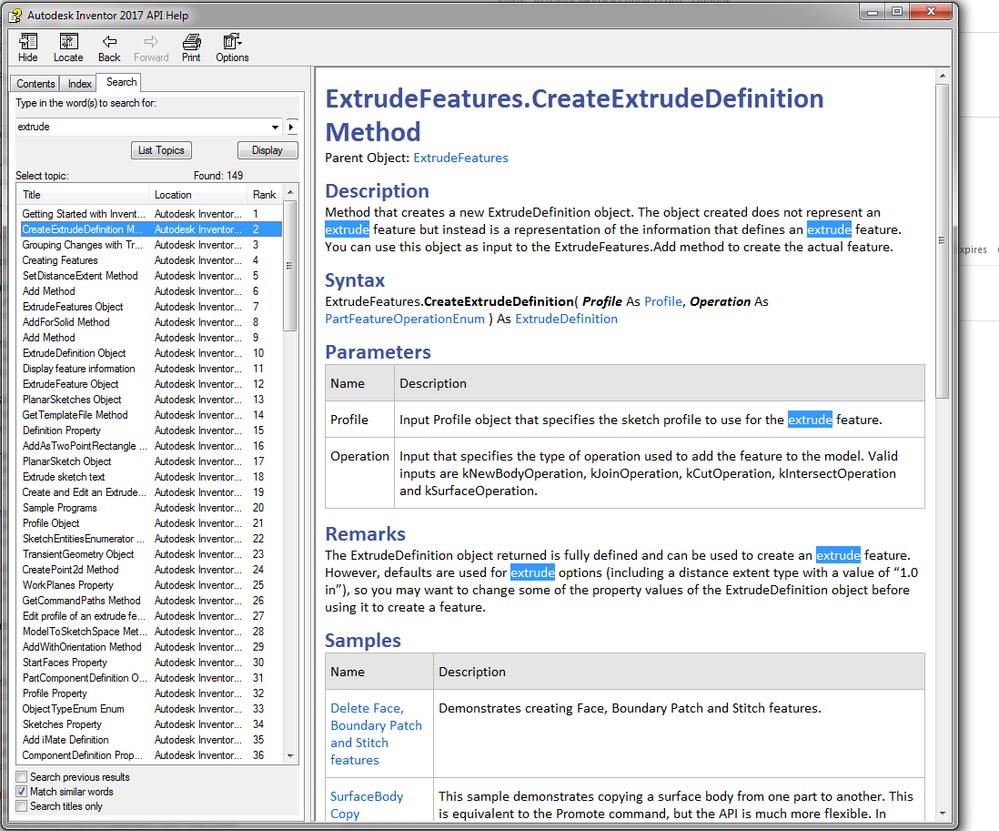Select the Search tab

(121, 82)
